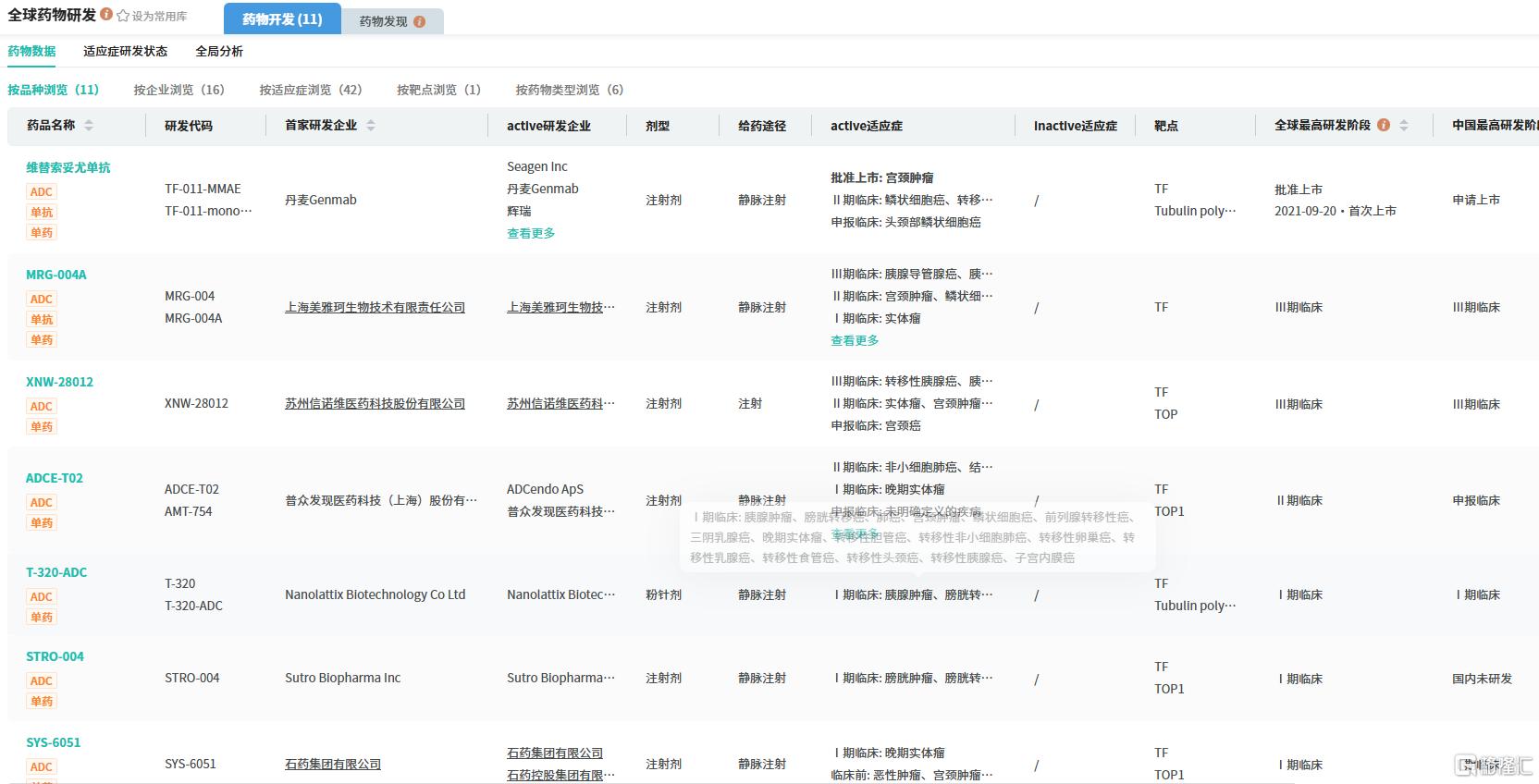Screen dimensions: 1539x784
Task: Open the 适应症研发状态 sub-tab
Action: (x=125, y=52)
